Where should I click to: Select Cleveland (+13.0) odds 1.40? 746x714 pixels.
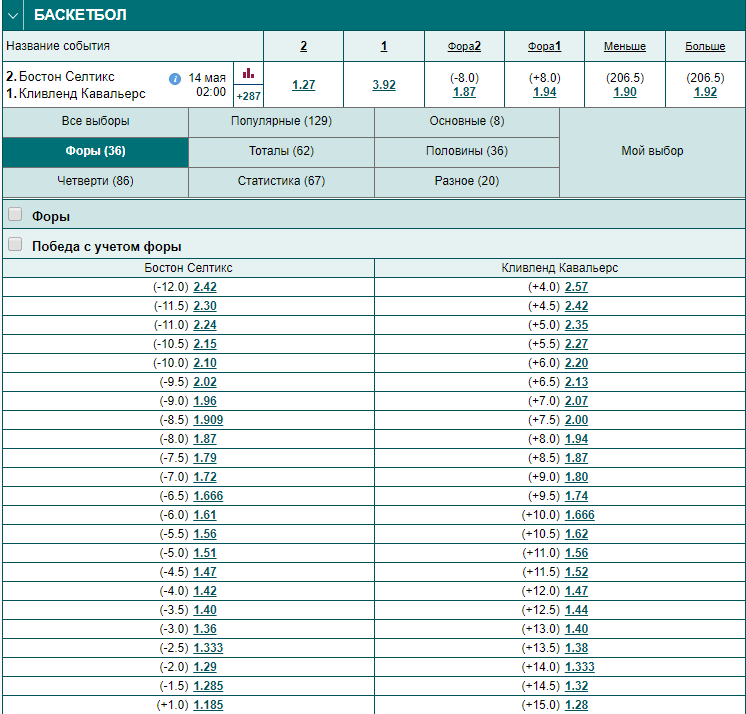pos(577,629)
